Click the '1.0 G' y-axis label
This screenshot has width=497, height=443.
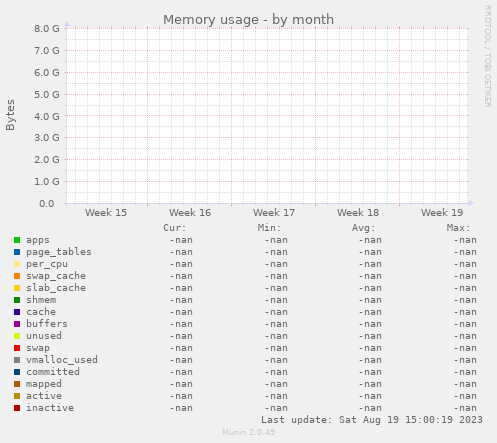tap(47, 182)
